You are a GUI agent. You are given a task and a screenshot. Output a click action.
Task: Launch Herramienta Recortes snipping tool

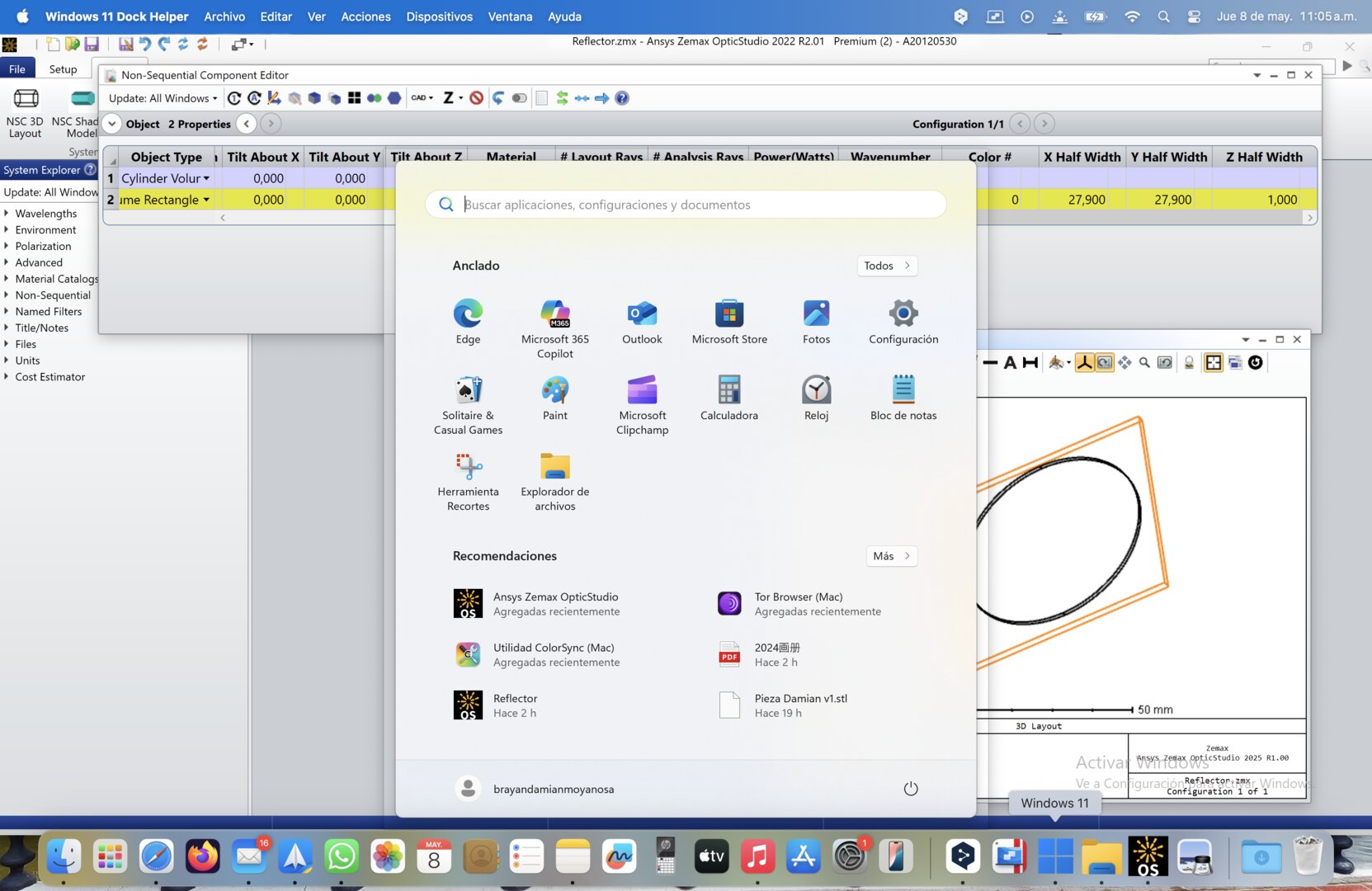(468, 482)
